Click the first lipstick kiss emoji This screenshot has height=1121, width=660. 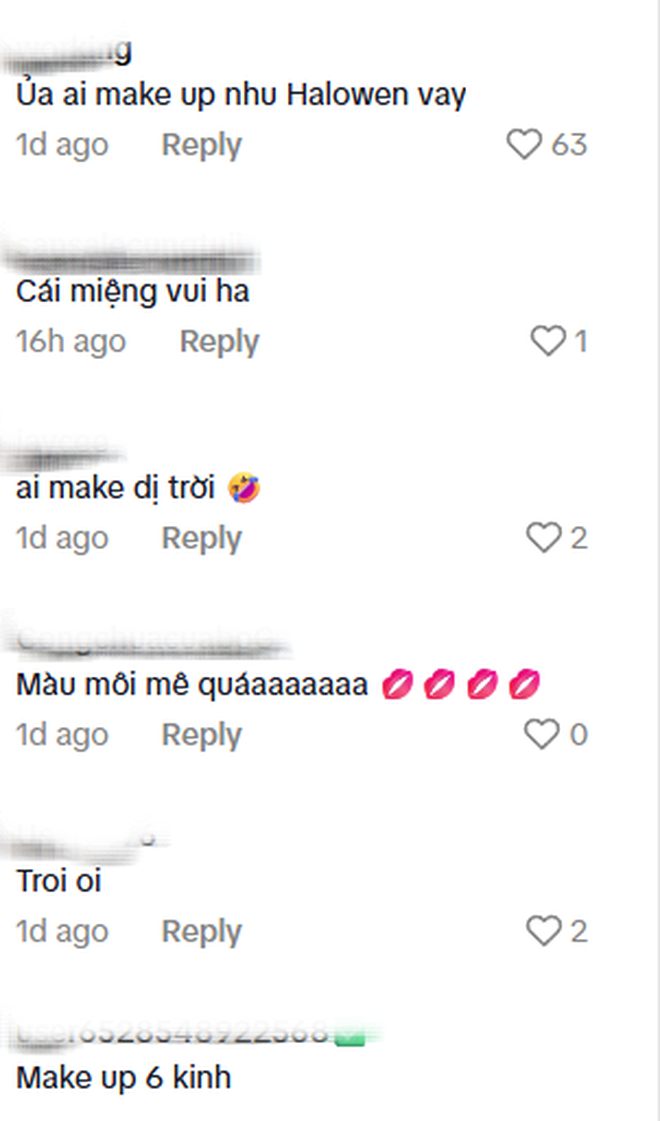pyautogui.click(x=402, y=683)
